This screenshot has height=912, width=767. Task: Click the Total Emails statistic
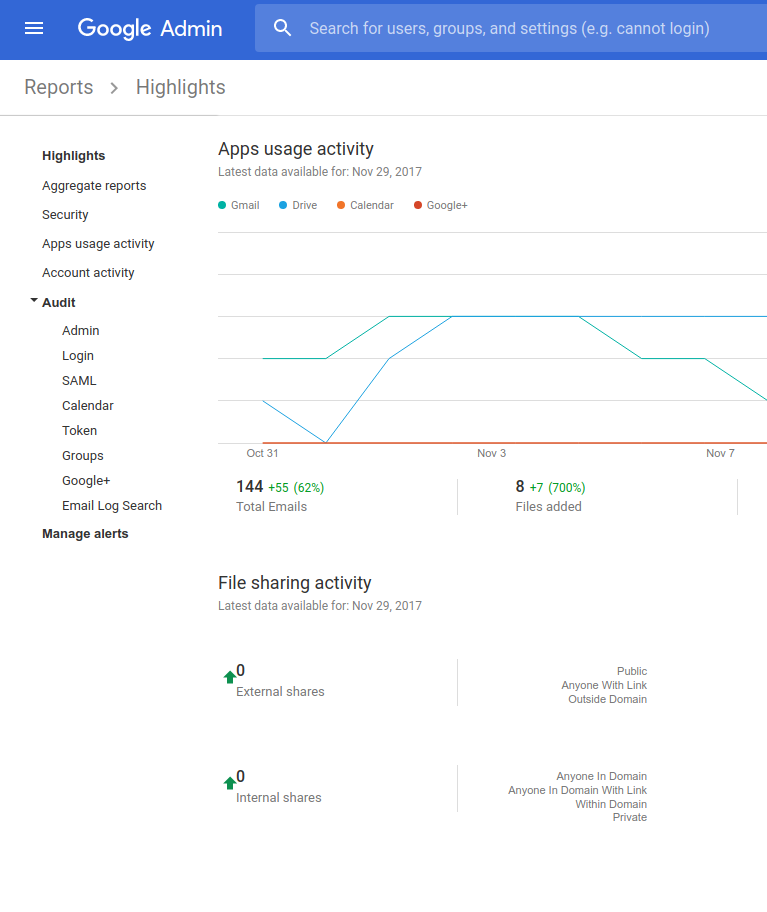click(272, 496)
